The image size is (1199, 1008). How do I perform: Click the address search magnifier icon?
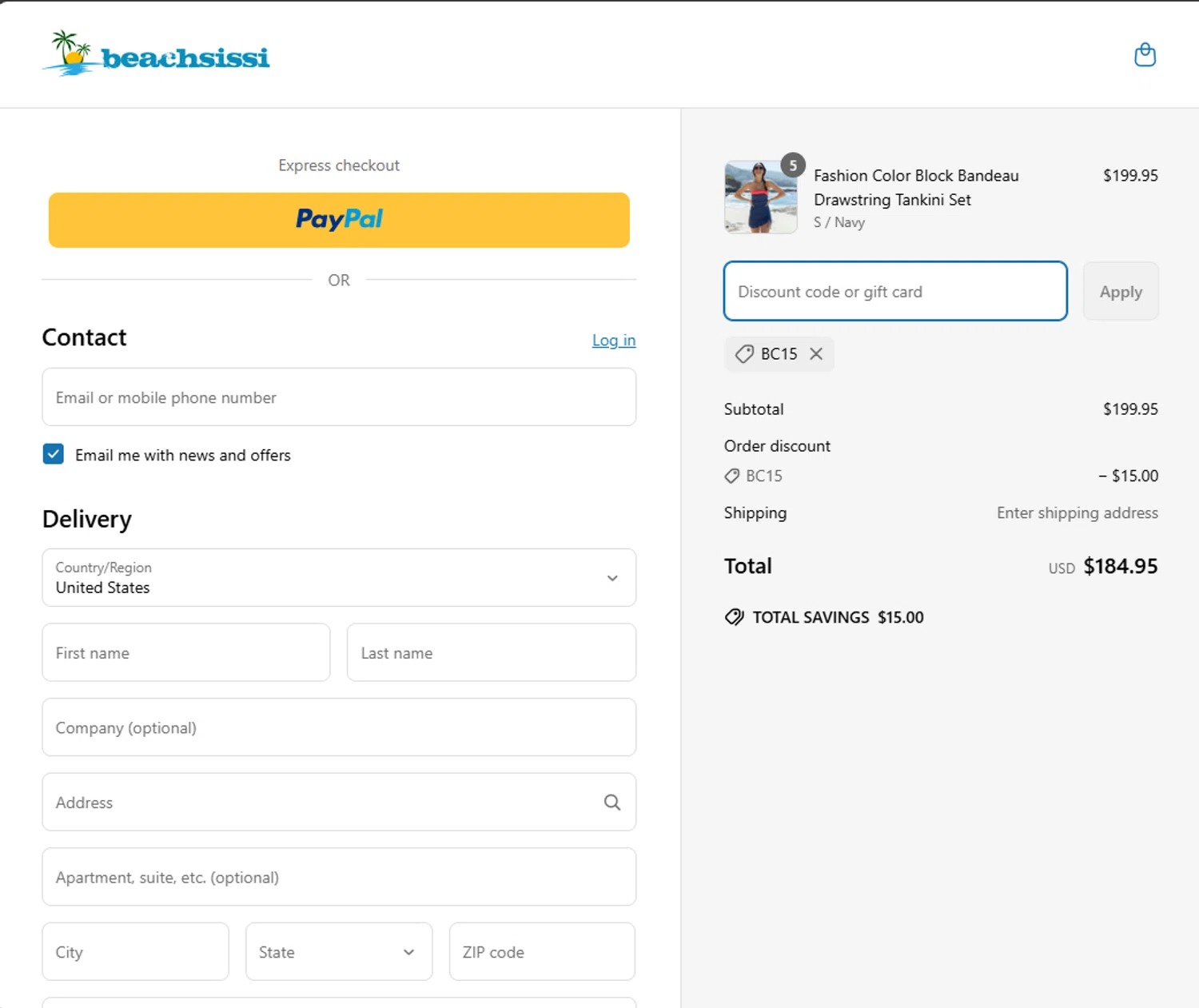[x=612, y=802]
